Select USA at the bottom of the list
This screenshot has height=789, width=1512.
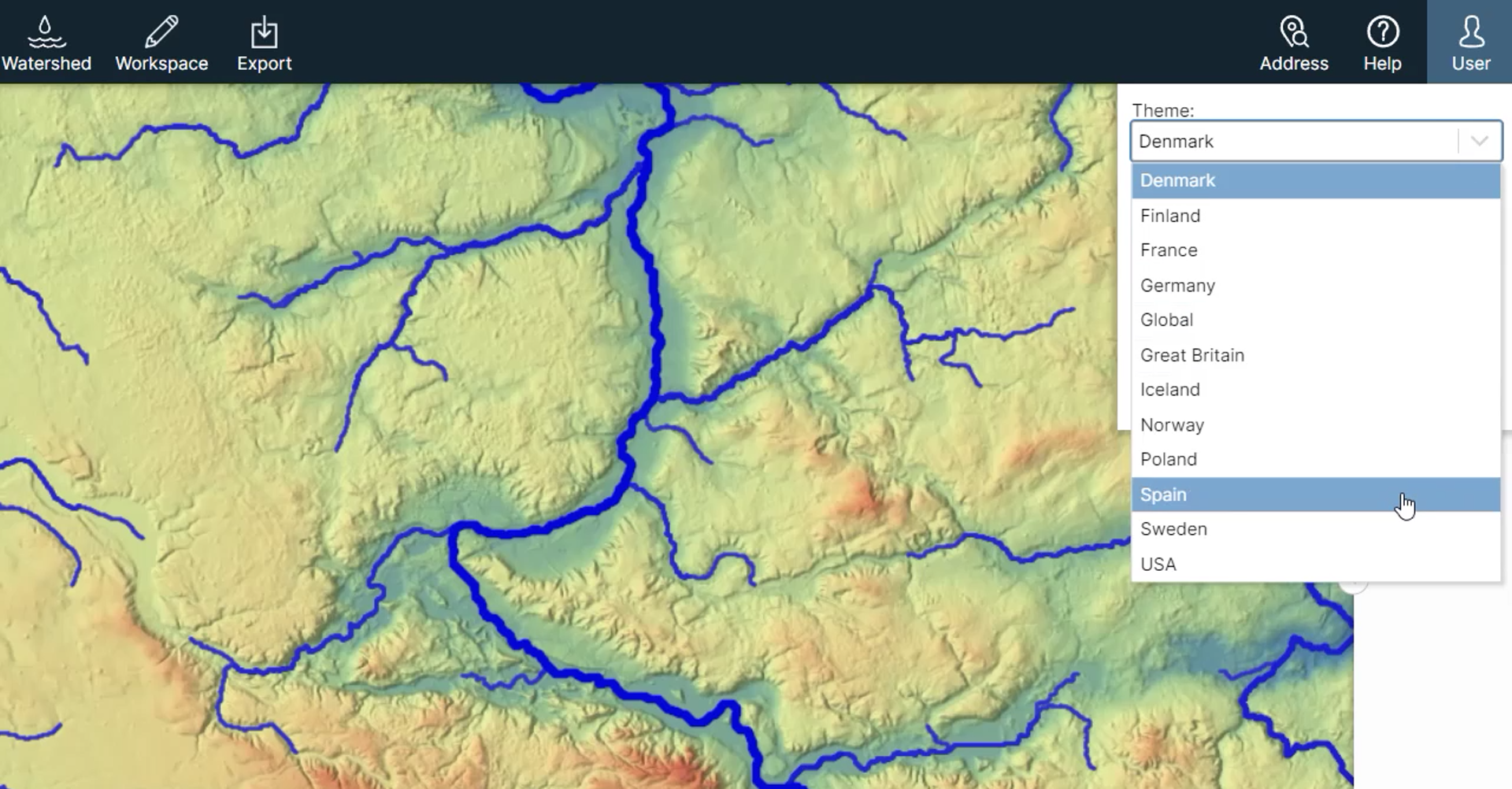tap(1315, 564)
